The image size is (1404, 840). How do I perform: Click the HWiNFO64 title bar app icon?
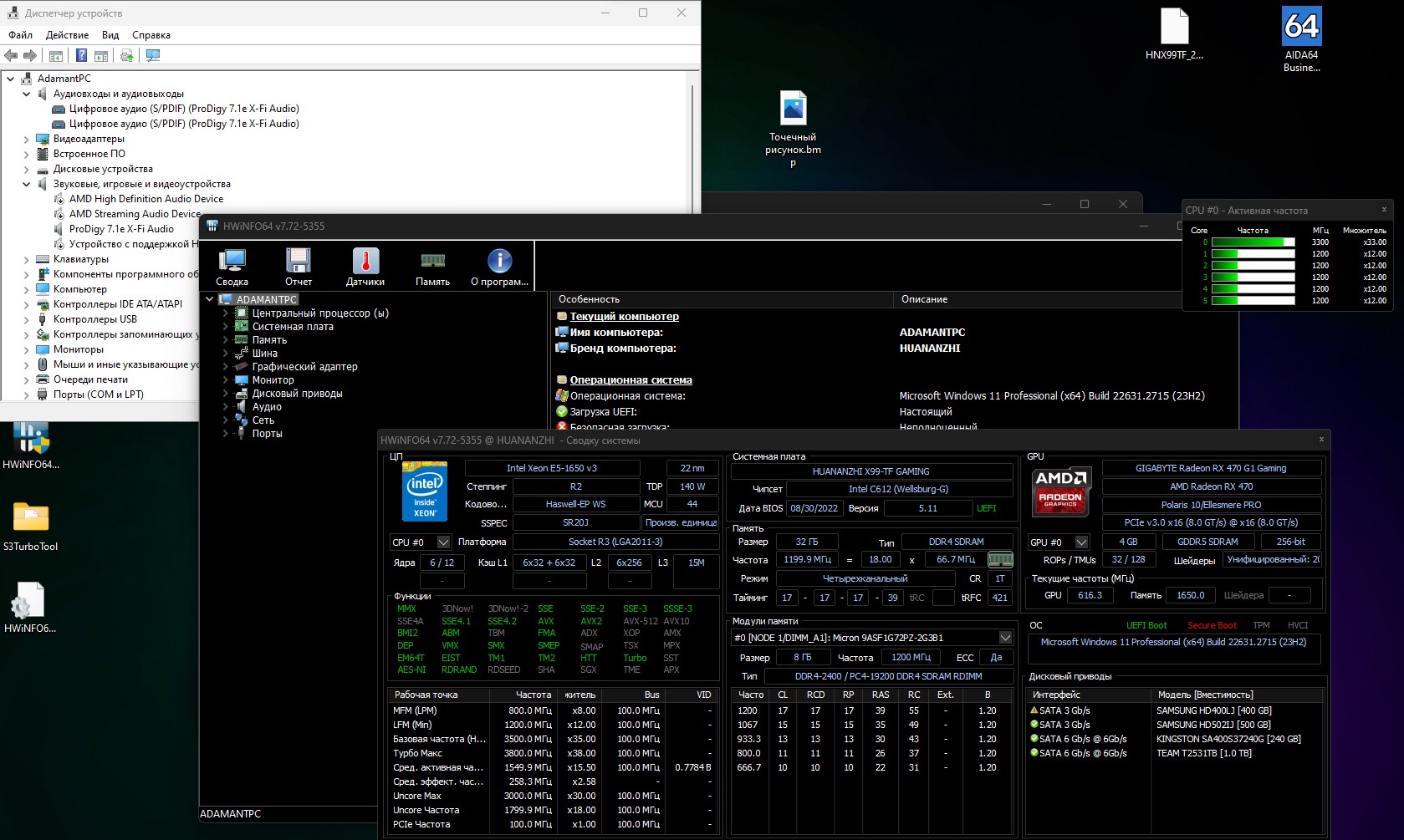tap(212, 226)
